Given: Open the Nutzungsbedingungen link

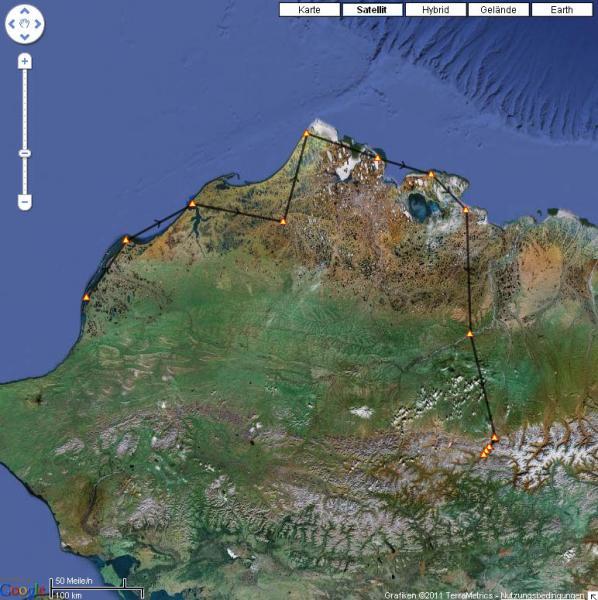Looking at the screenshot, I should (x=543, y=595).
